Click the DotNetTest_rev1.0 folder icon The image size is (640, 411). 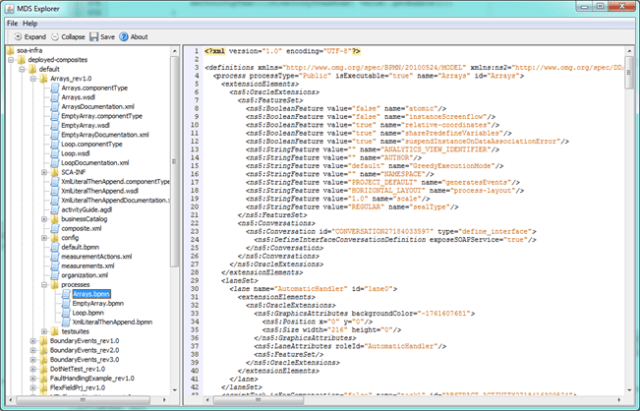(x=44, y=369)
